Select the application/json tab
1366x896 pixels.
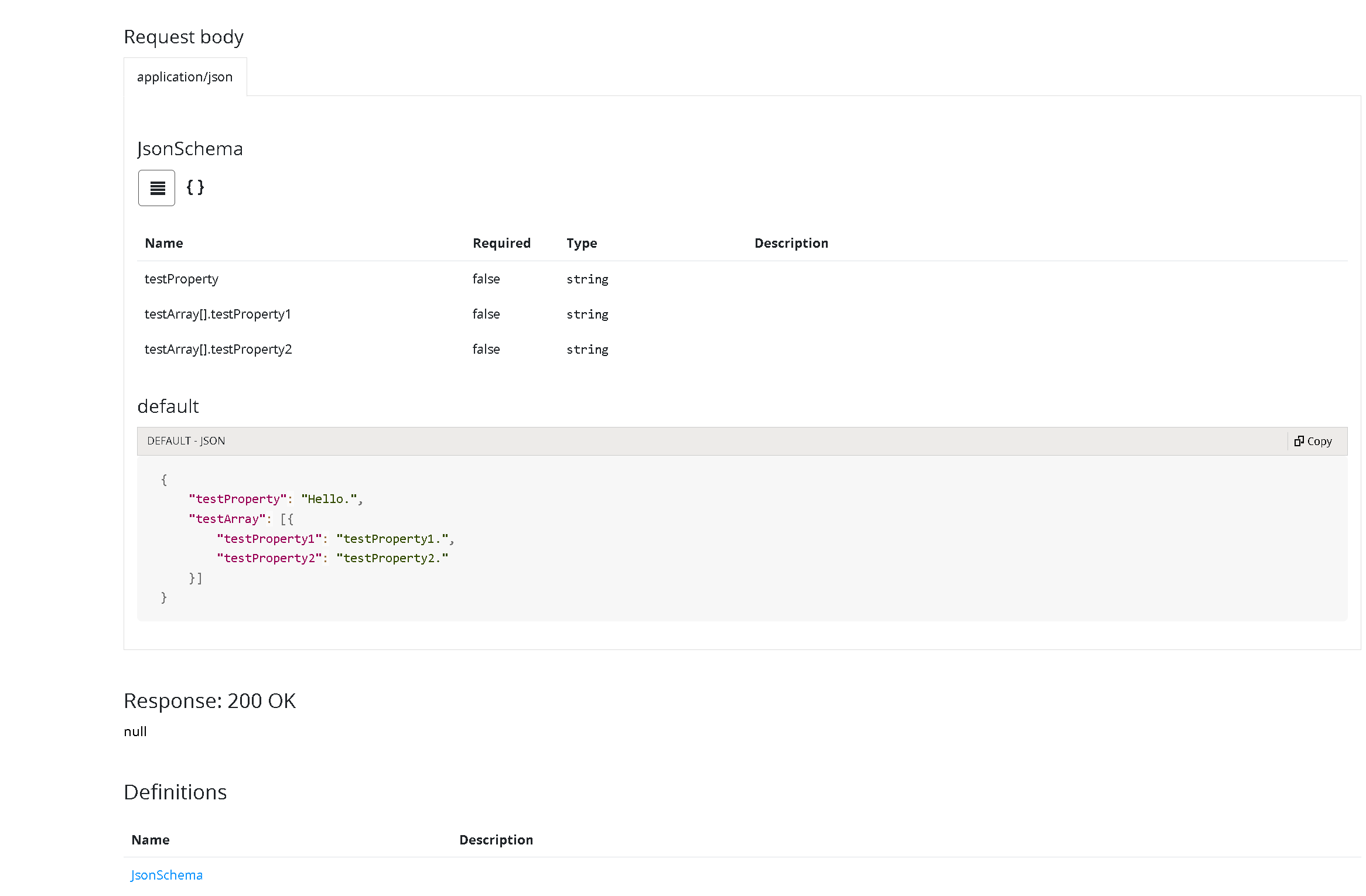click(x=185, y=77)
